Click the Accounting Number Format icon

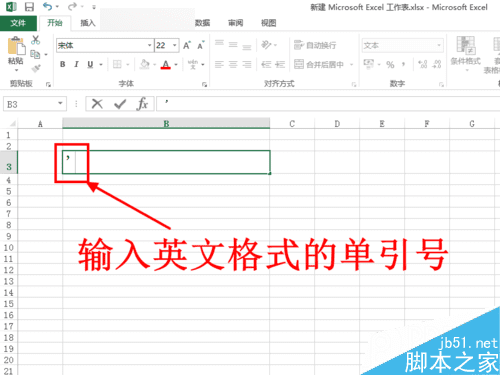coord(369,64)
